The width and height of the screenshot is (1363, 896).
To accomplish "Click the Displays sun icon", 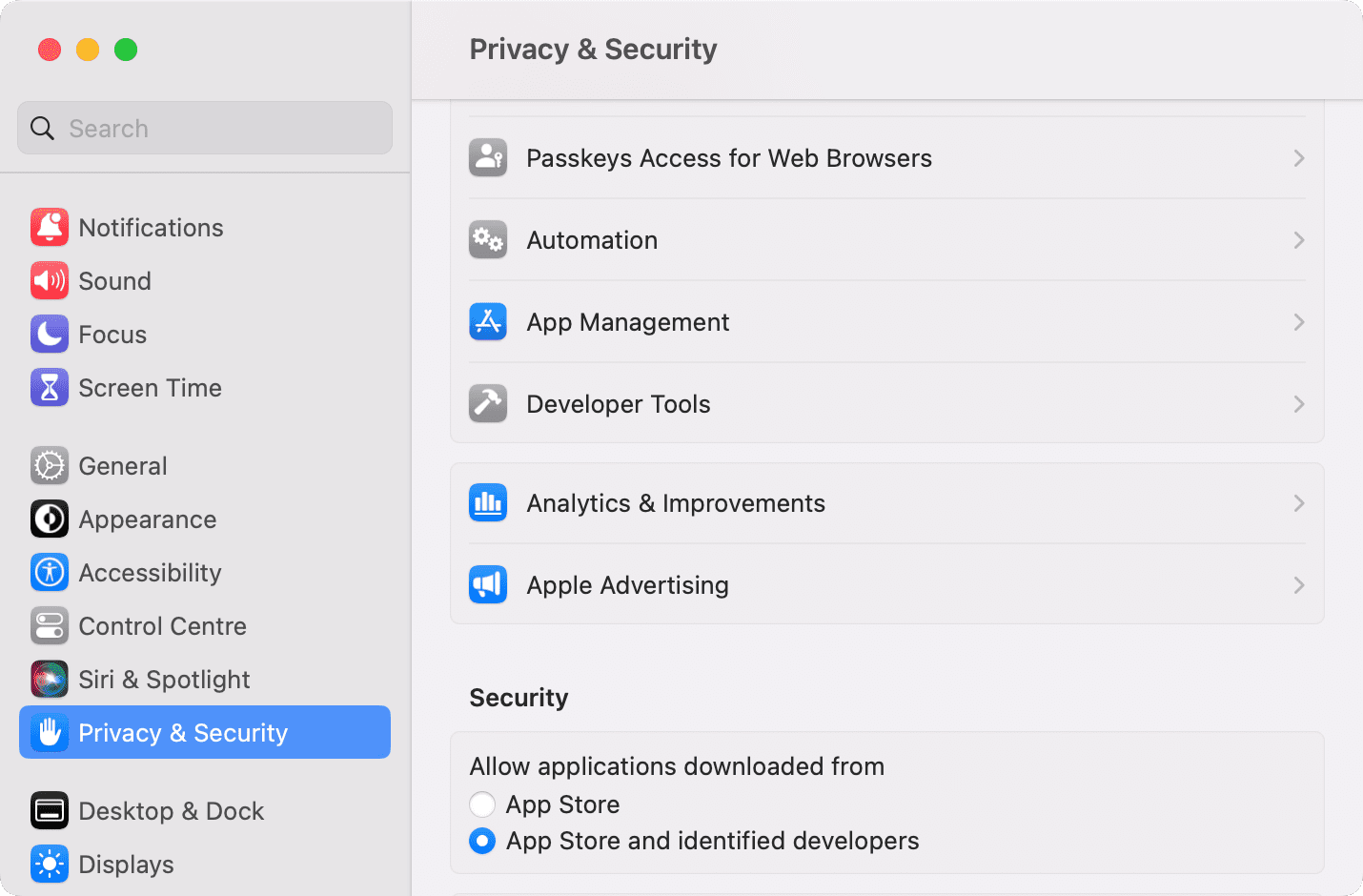I will coord(50,865).
